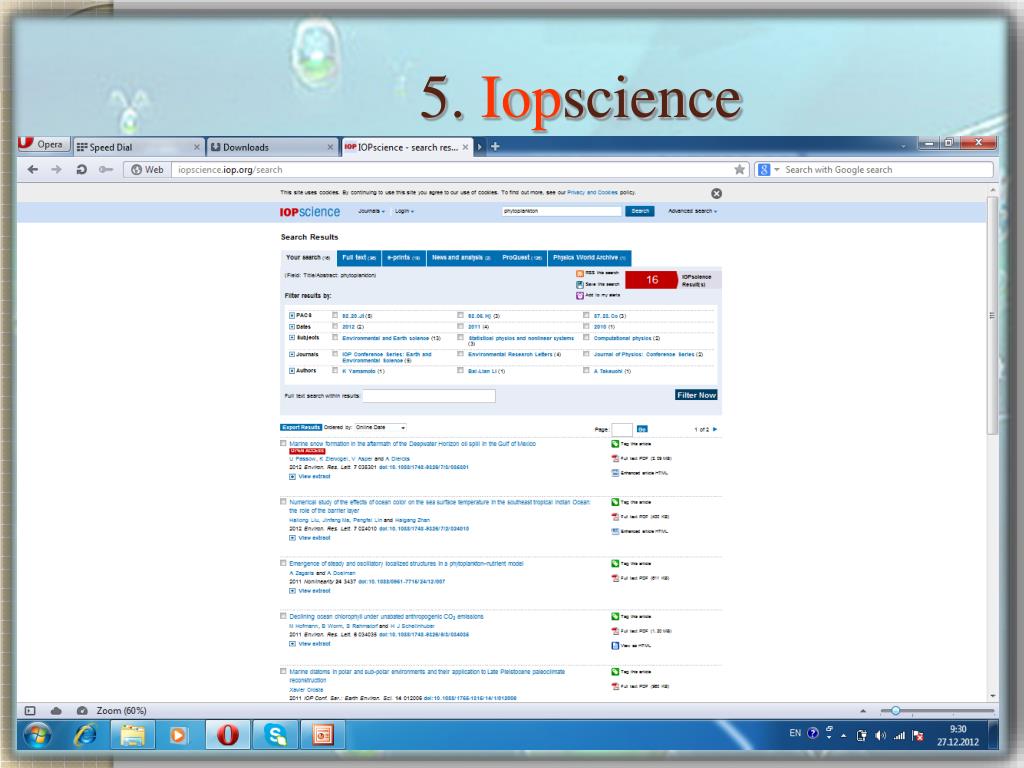Viewport: 1024px width, 768px height.
Task: Expand the Subjects filter group
Action: click(292, 338)
